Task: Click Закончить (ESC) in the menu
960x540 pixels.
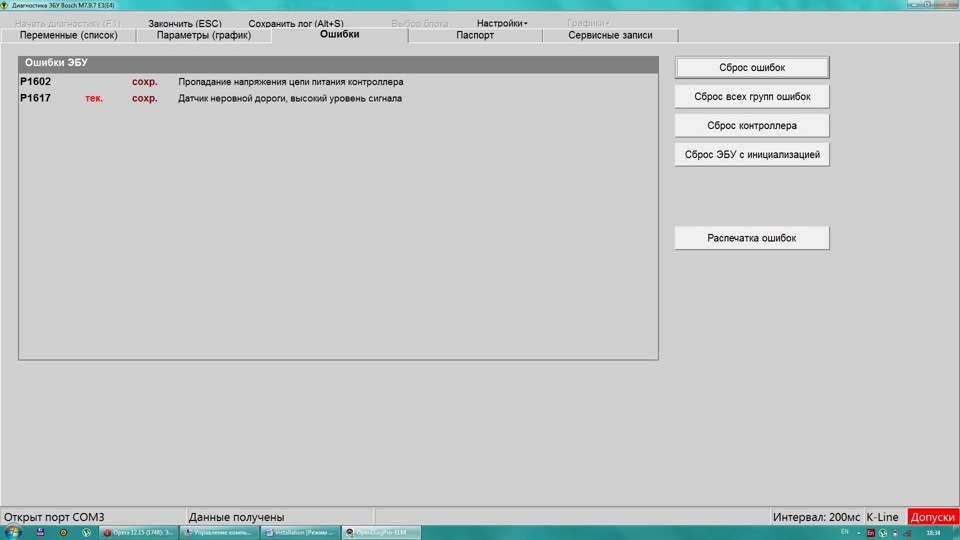Action: click(185, 23)
